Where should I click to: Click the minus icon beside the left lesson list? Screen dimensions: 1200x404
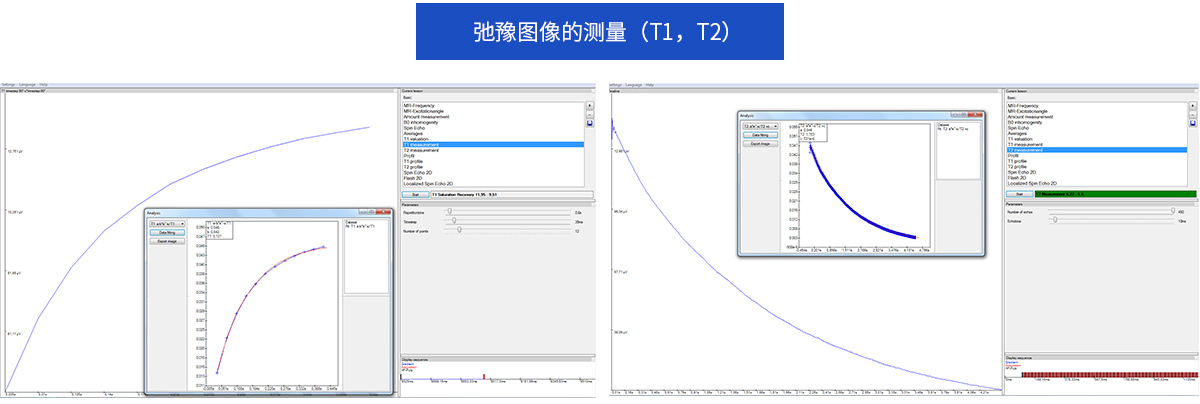tap(590, 114)
